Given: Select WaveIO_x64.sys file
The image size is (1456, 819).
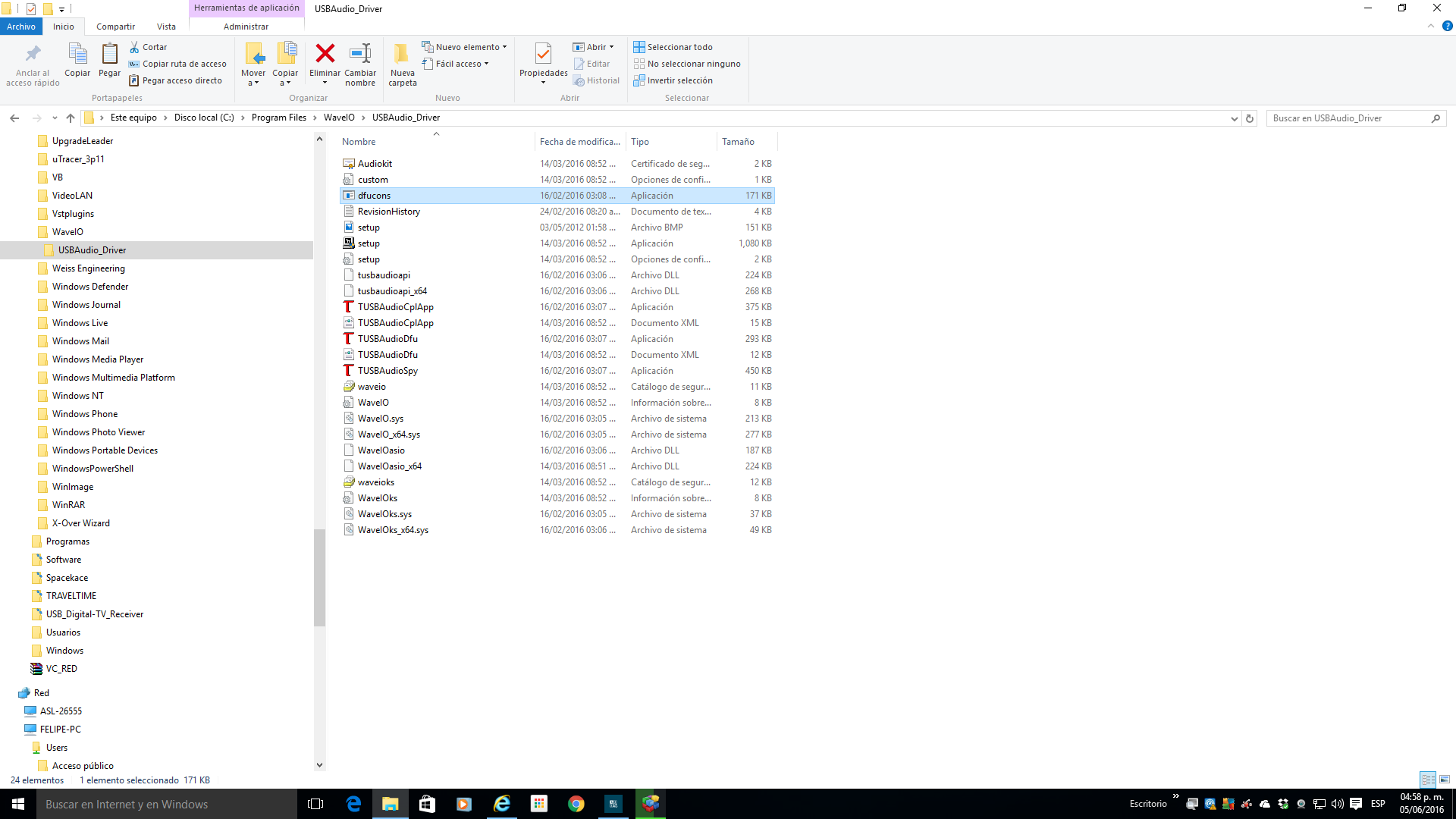Looking at the screenshot, I should coord(388,435).
